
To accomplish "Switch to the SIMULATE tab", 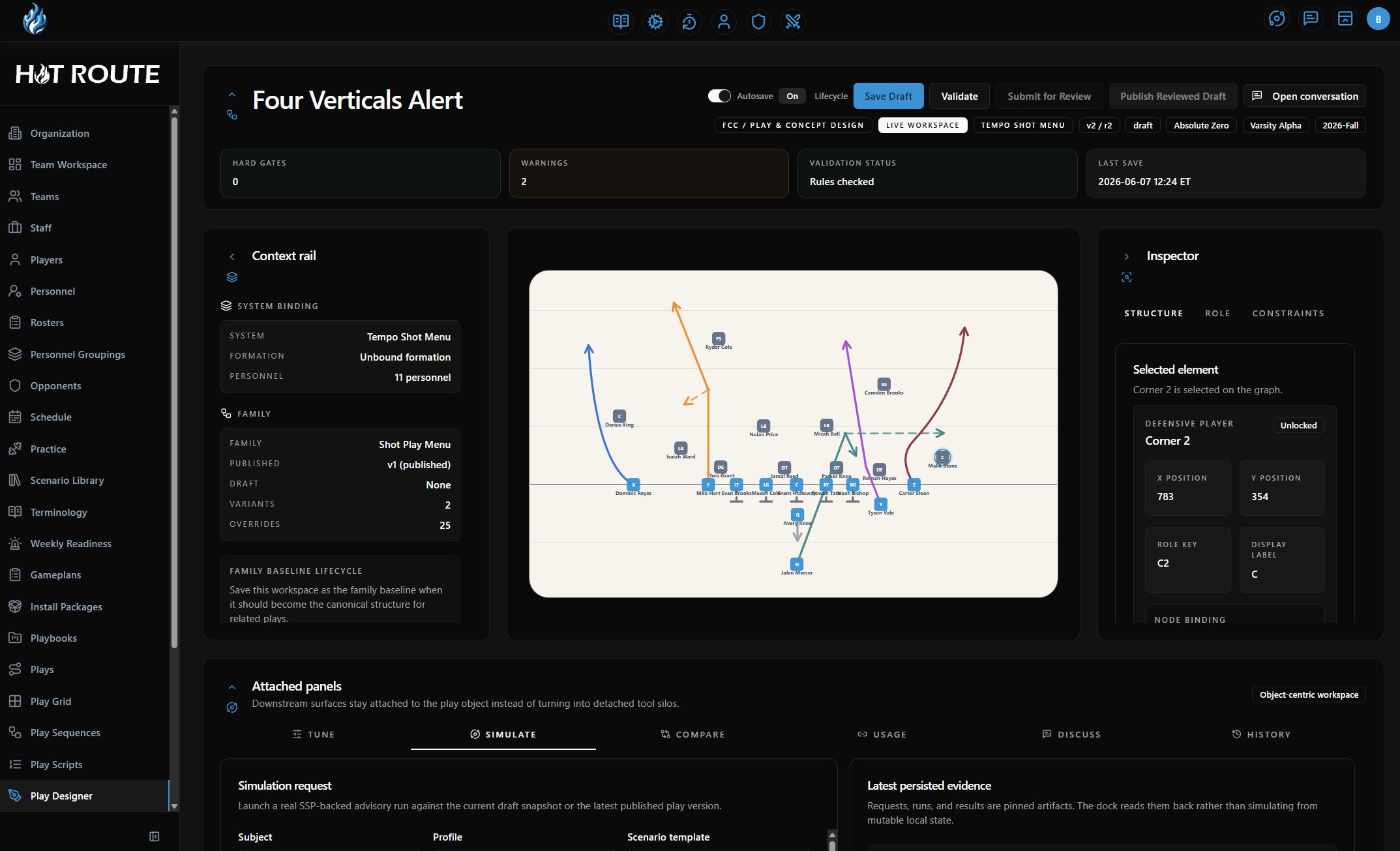I will 503,734.
